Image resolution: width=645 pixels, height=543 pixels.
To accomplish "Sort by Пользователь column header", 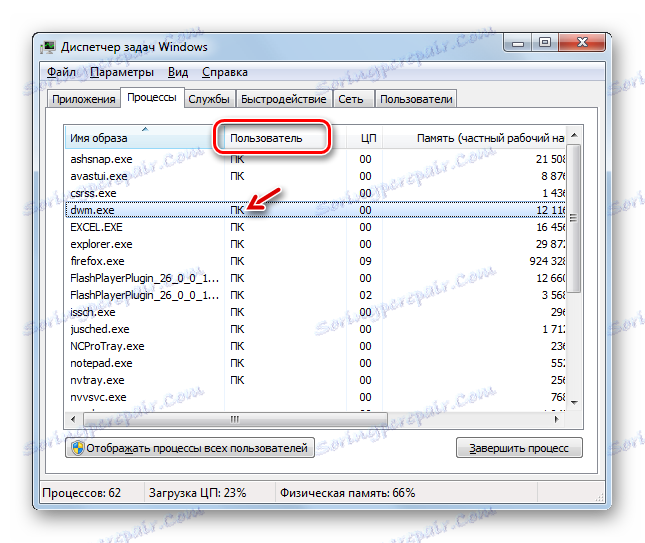I will pos(285,137).
